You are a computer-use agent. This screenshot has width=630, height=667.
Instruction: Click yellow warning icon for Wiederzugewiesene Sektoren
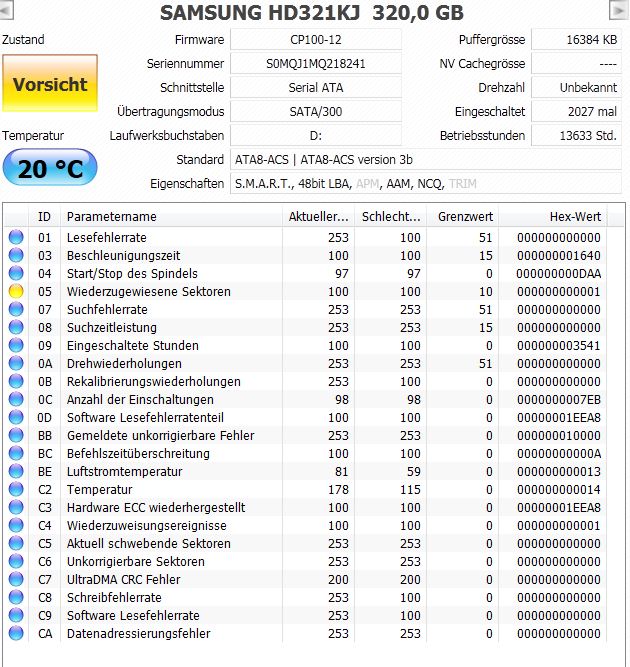[16, 291]
